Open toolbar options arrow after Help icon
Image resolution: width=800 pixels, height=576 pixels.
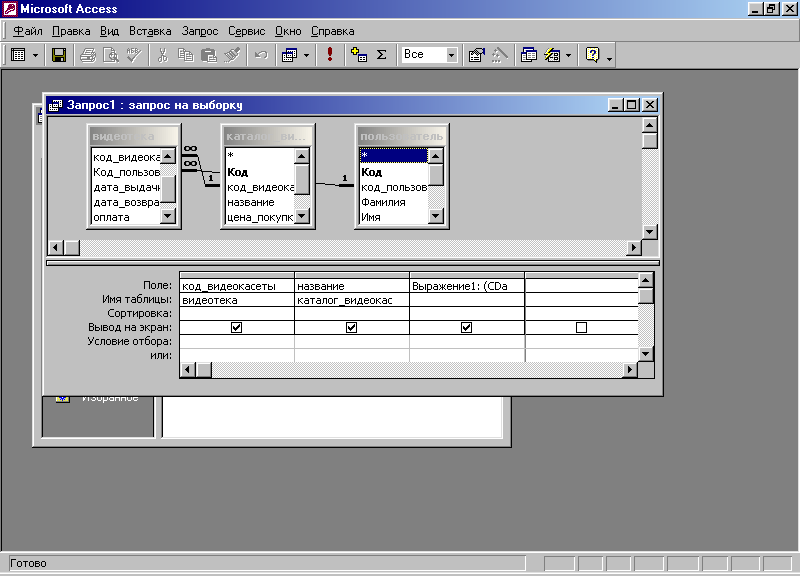click(609, 59)
